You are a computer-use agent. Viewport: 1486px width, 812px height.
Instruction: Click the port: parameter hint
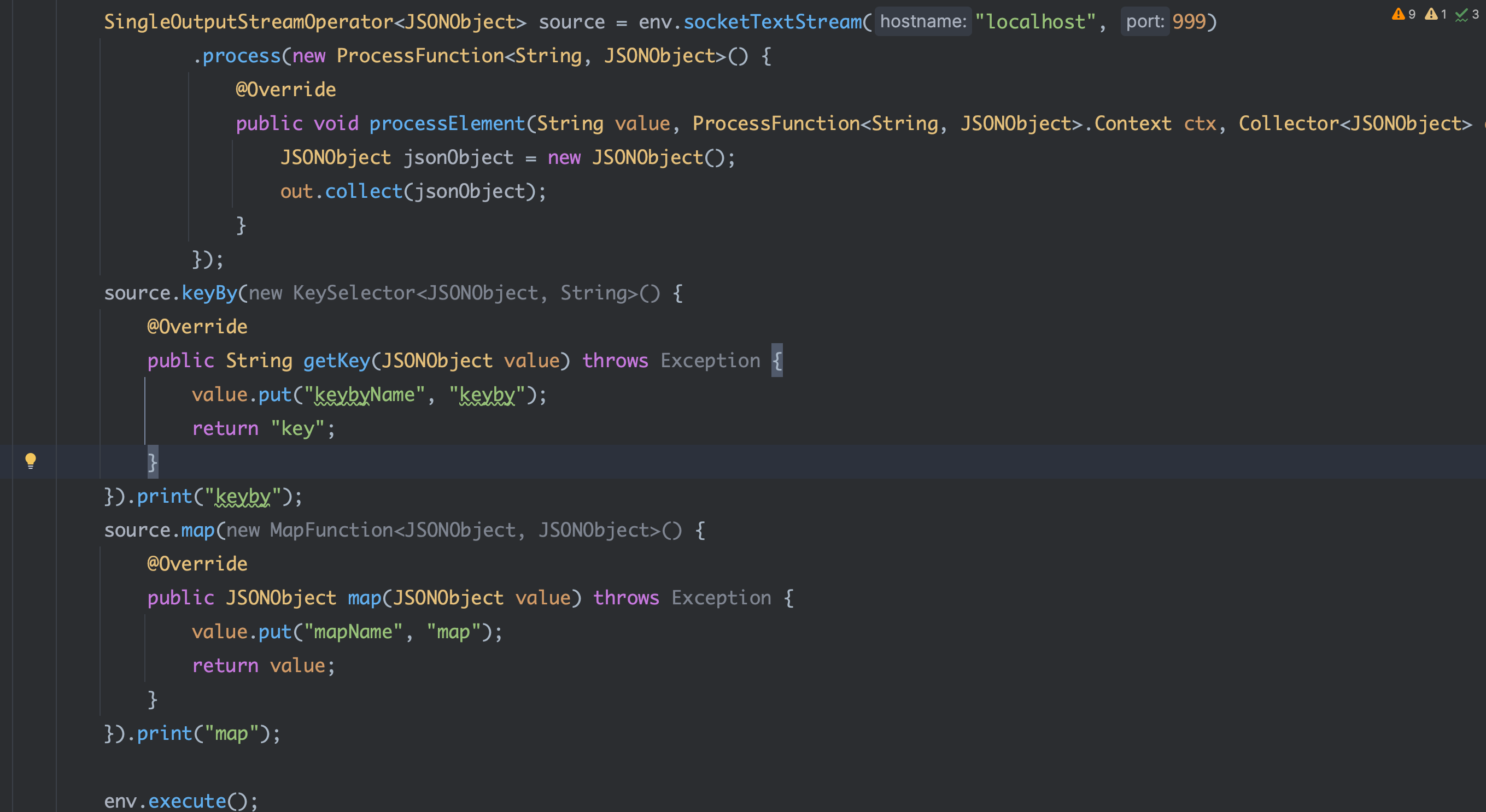[1145, 22]
